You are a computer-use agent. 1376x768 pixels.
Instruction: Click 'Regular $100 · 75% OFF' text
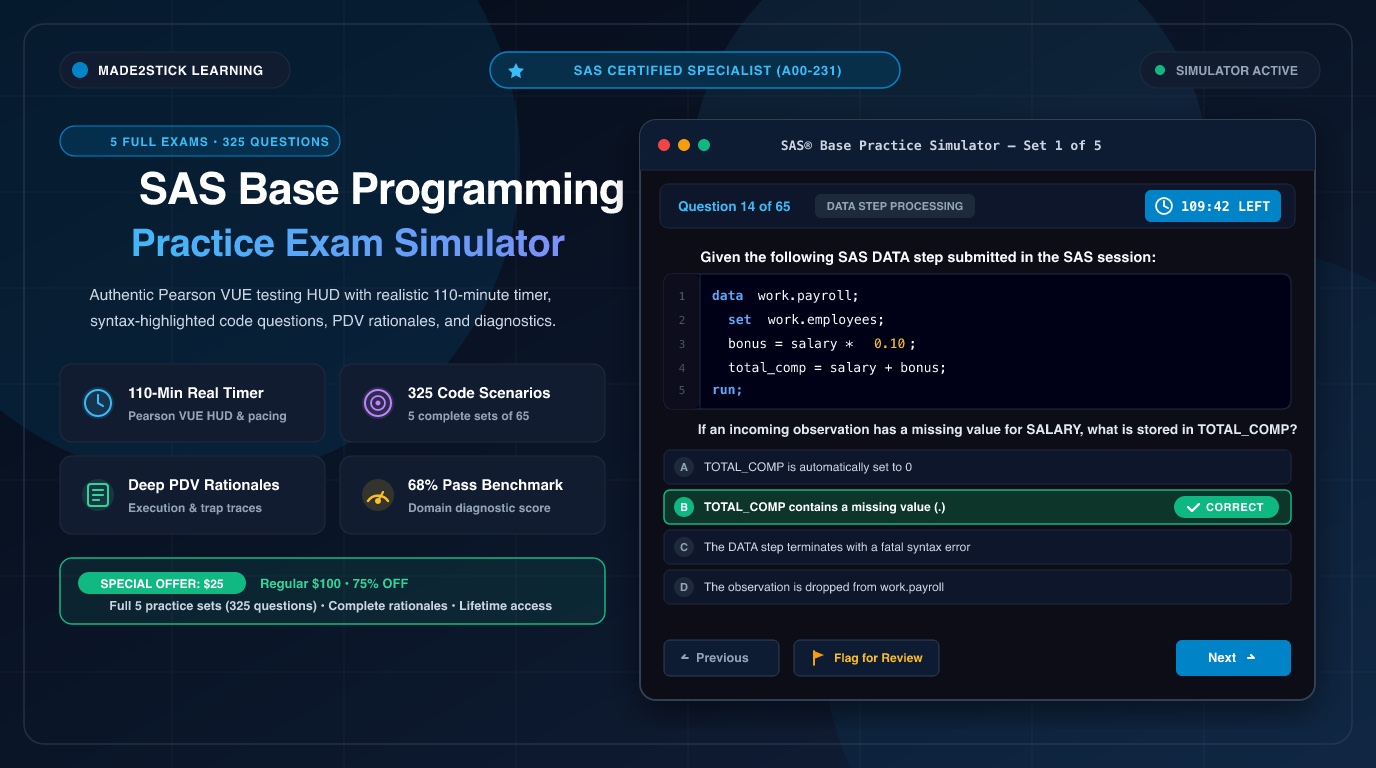tap(334, 583)
